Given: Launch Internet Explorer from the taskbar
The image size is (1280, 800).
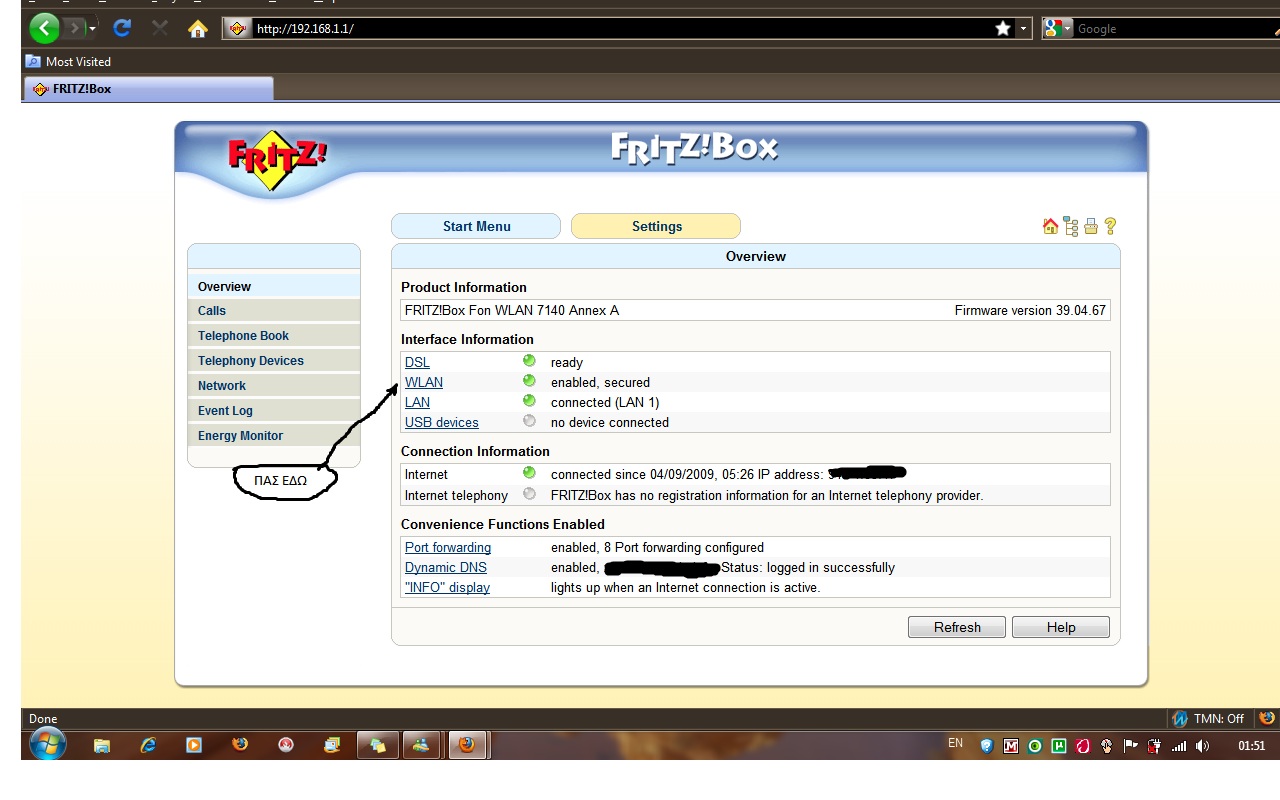Looking at the screenshot, I should 148,745.
